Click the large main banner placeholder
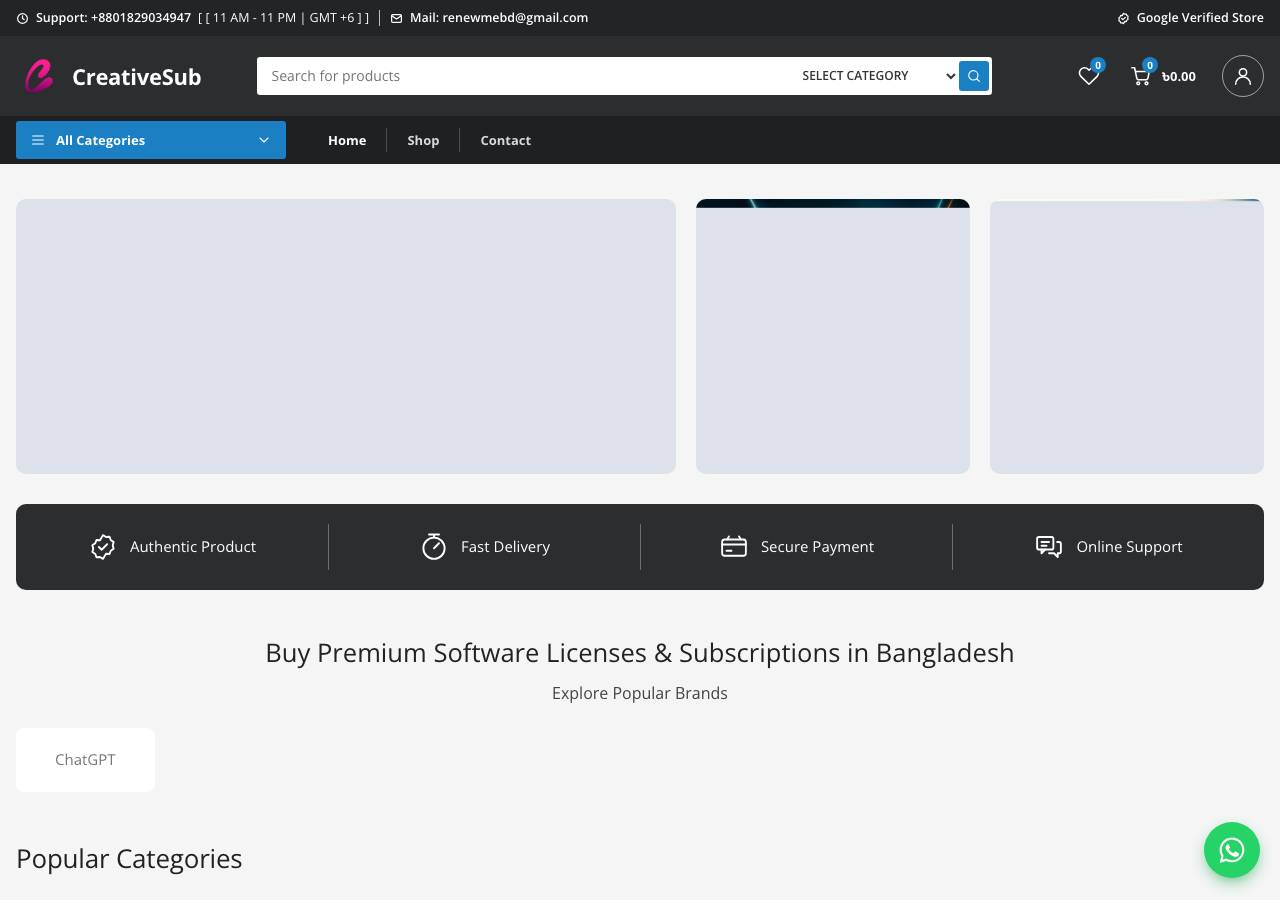 [x=346, y=336]
